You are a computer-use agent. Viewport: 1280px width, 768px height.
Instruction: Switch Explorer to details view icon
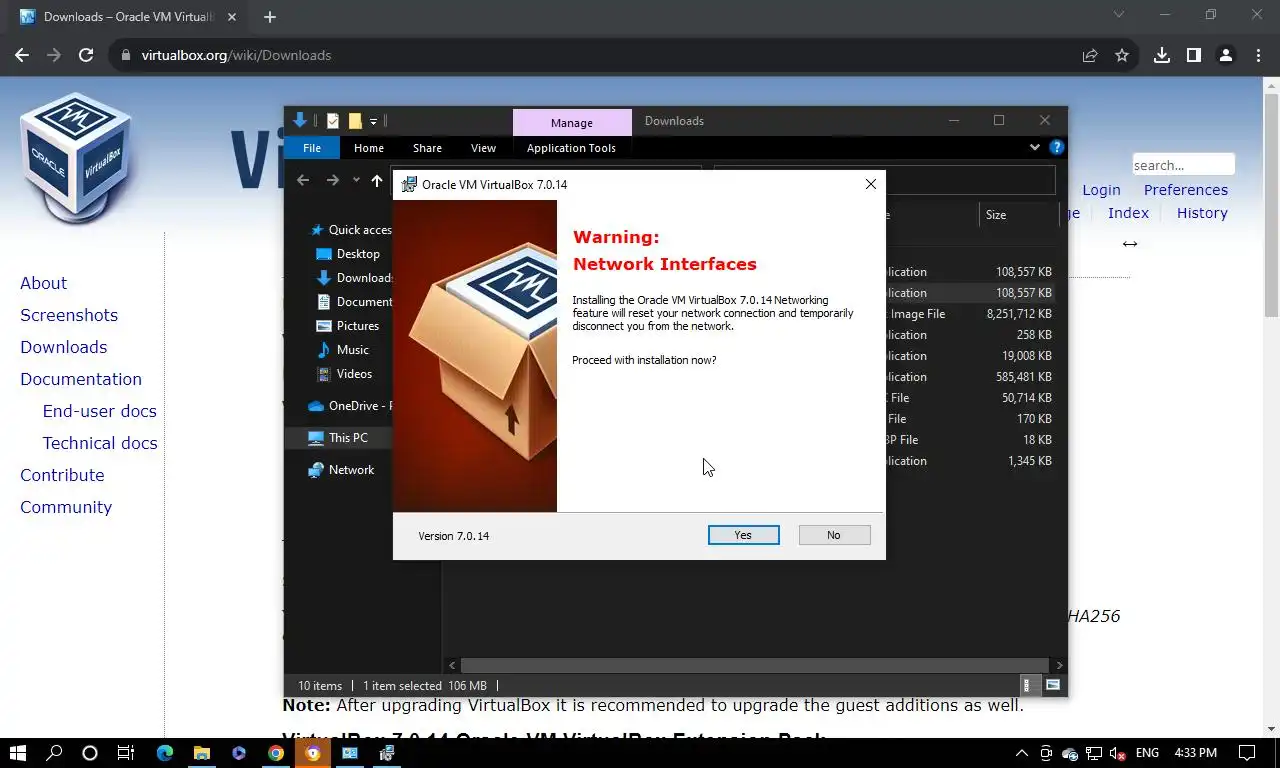(1027, 686)
